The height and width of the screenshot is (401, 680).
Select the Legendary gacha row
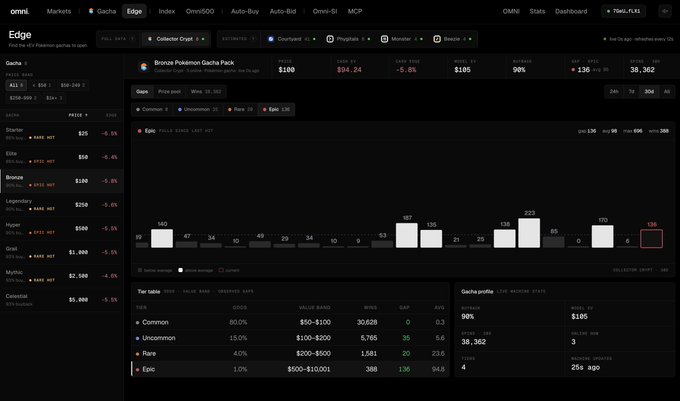(62, 205)
